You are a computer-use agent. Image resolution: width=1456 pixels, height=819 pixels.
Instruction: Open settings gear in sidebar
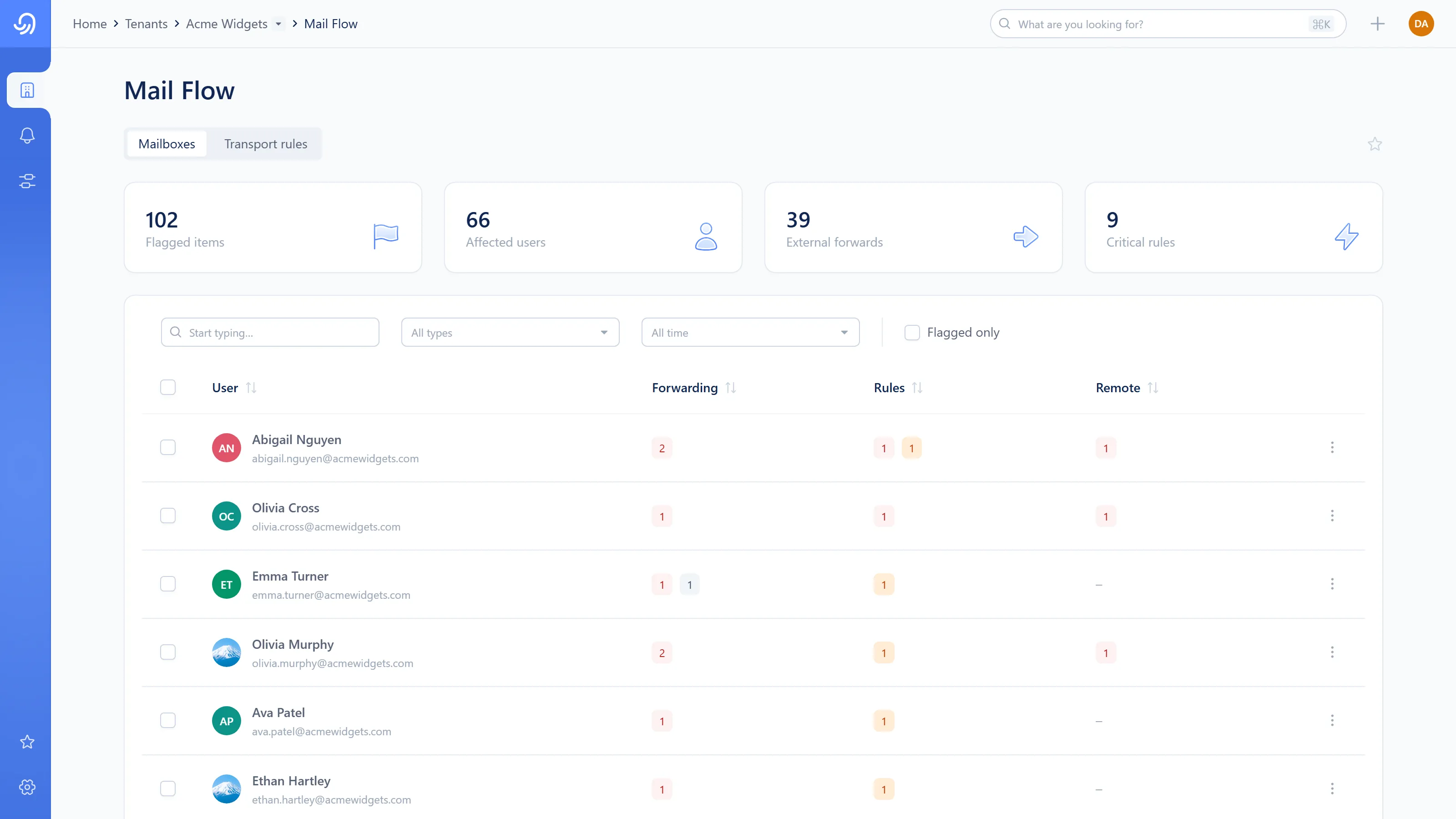(x=27, y=787)
